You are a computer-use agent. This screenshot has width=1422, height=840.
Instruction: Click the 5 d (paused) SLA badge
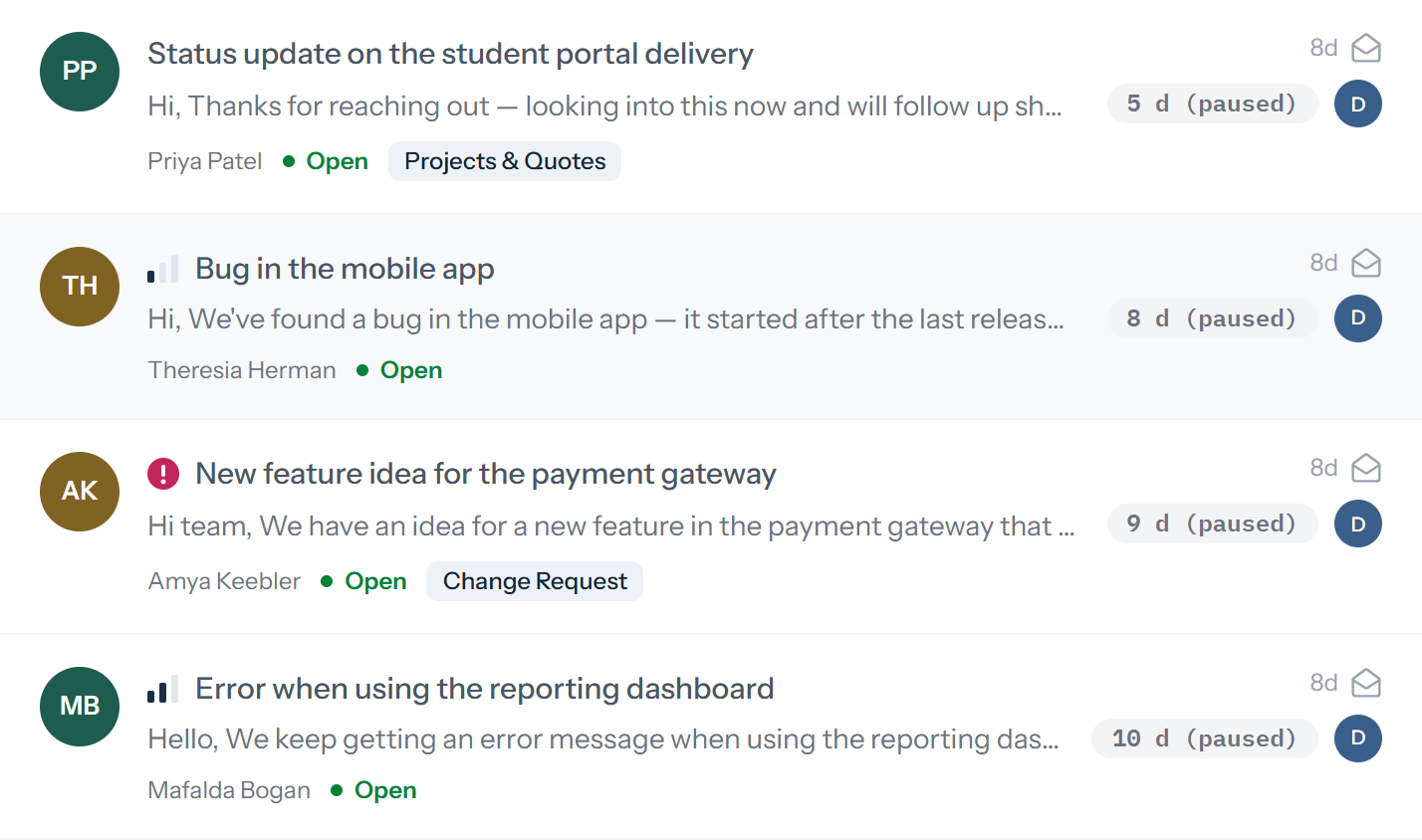(1213, 104)
